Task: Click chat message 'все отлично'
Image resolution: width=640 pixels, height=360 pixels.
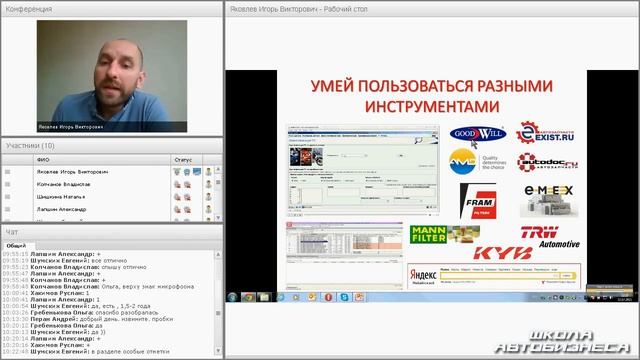Action: pyautogui.click(x=109, y=260)
